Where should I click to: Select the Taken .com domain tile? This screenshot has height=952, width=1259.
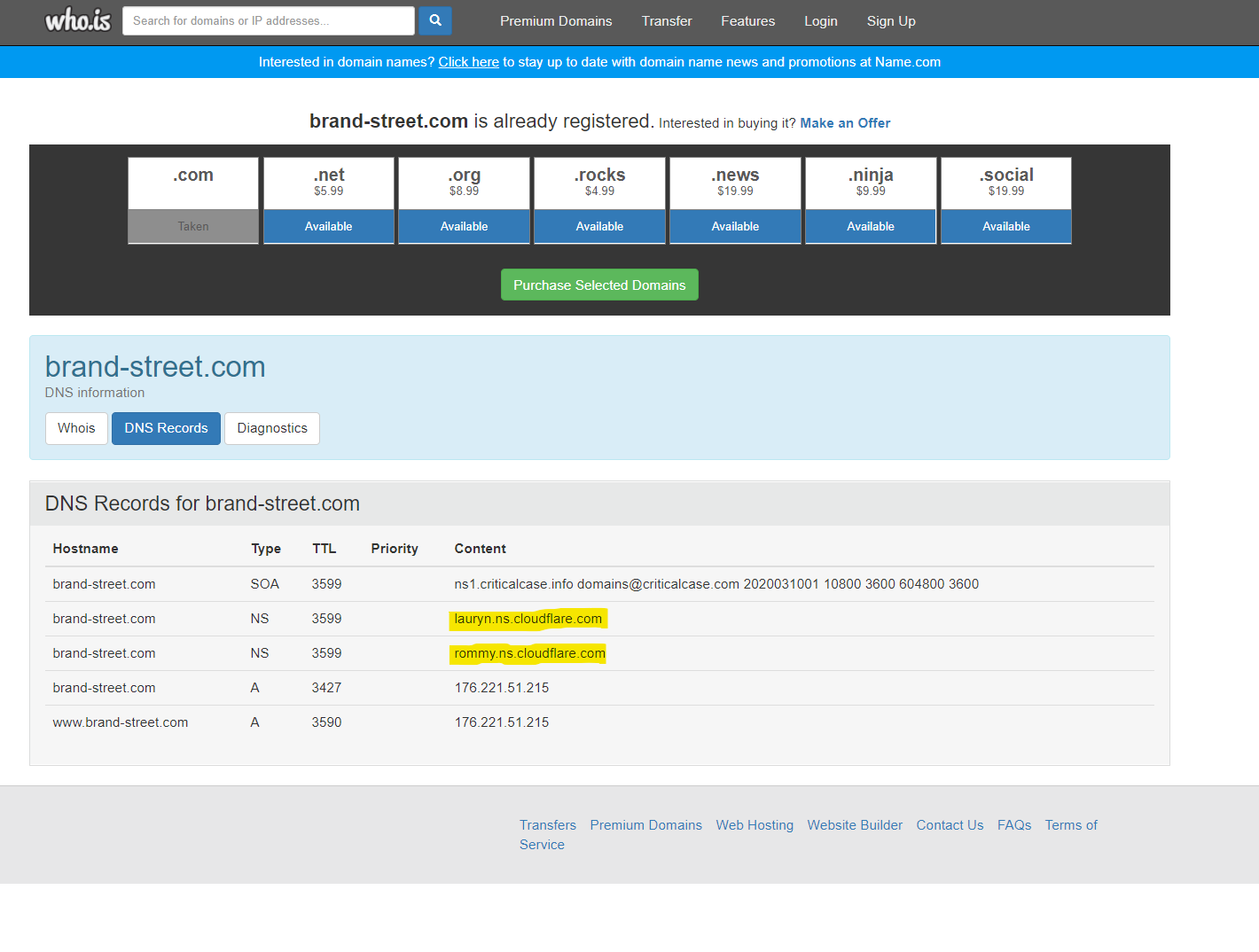coord(193,200)
